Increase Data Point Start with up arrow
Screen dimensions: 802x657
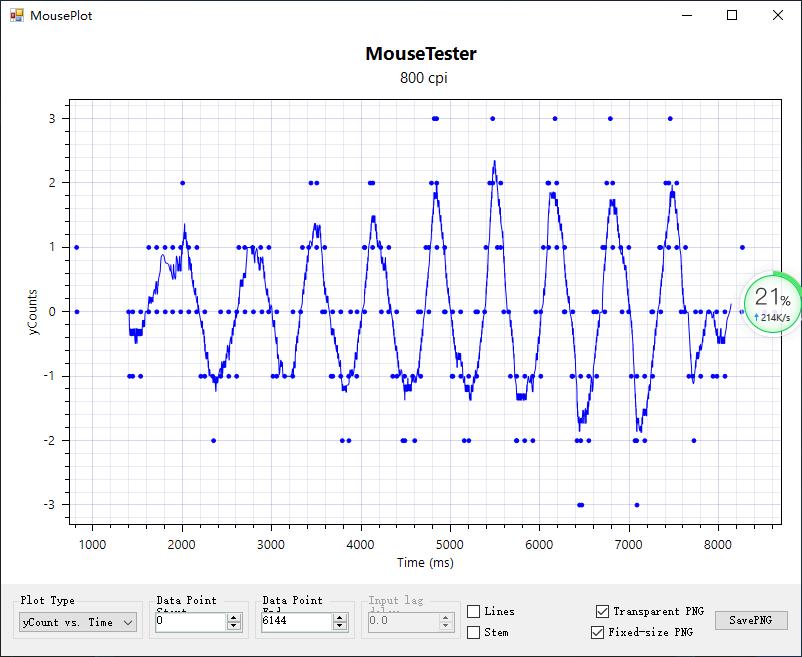tap(234, 618)
